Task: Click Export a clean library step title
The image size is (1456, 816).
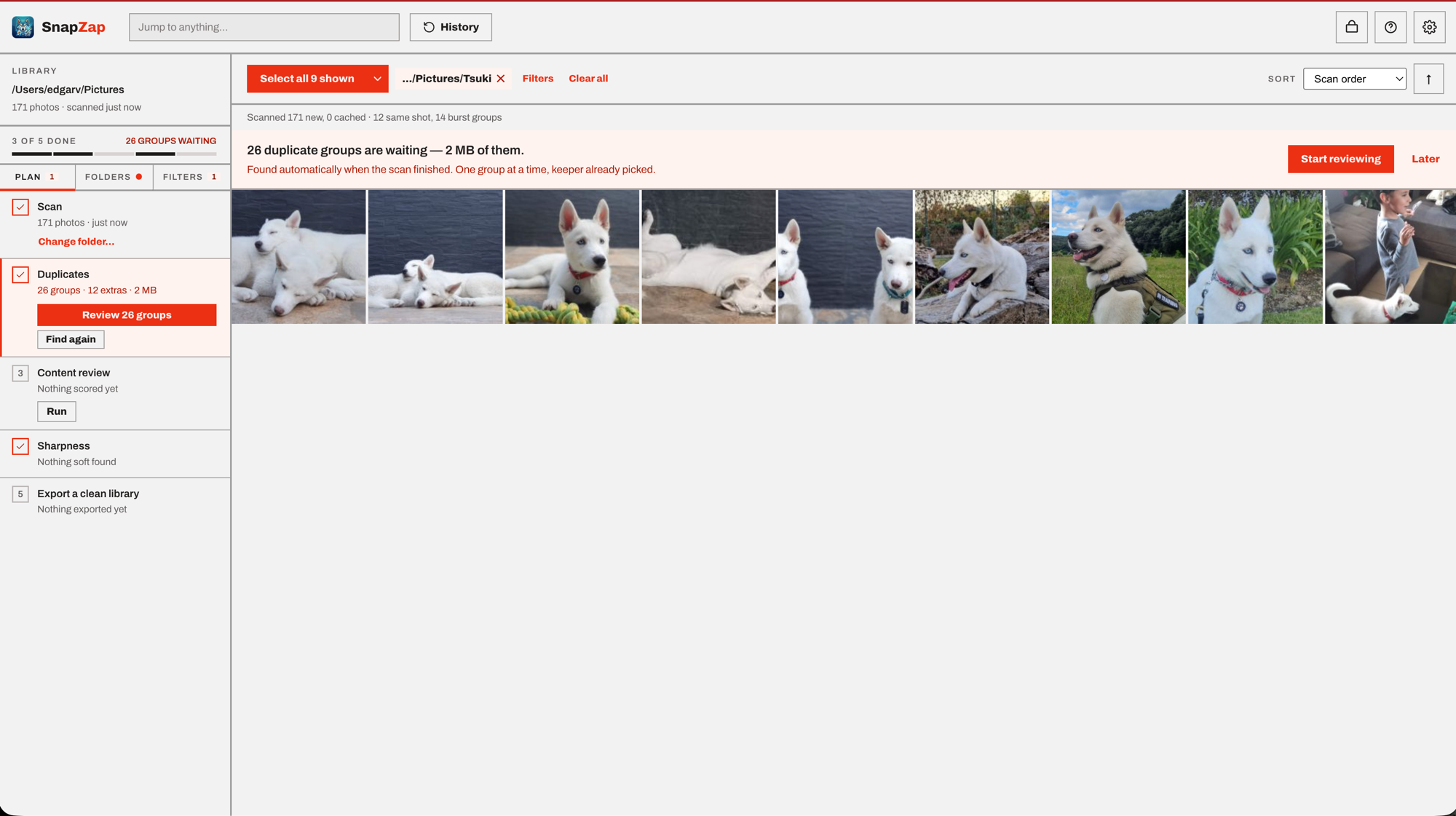Action: click(x=88, y=494)
